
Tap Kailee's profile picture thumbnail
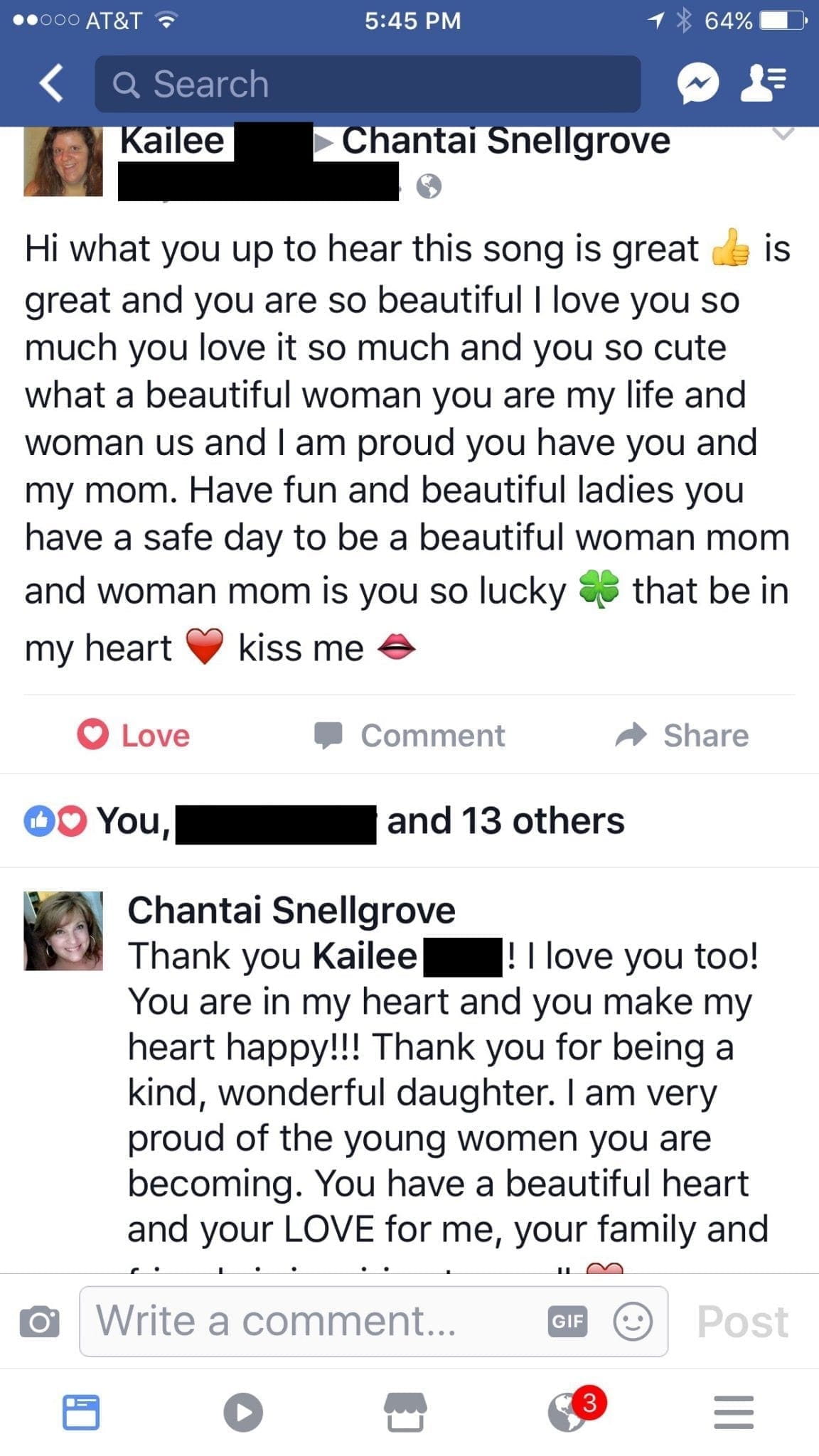tap(63, 161)
